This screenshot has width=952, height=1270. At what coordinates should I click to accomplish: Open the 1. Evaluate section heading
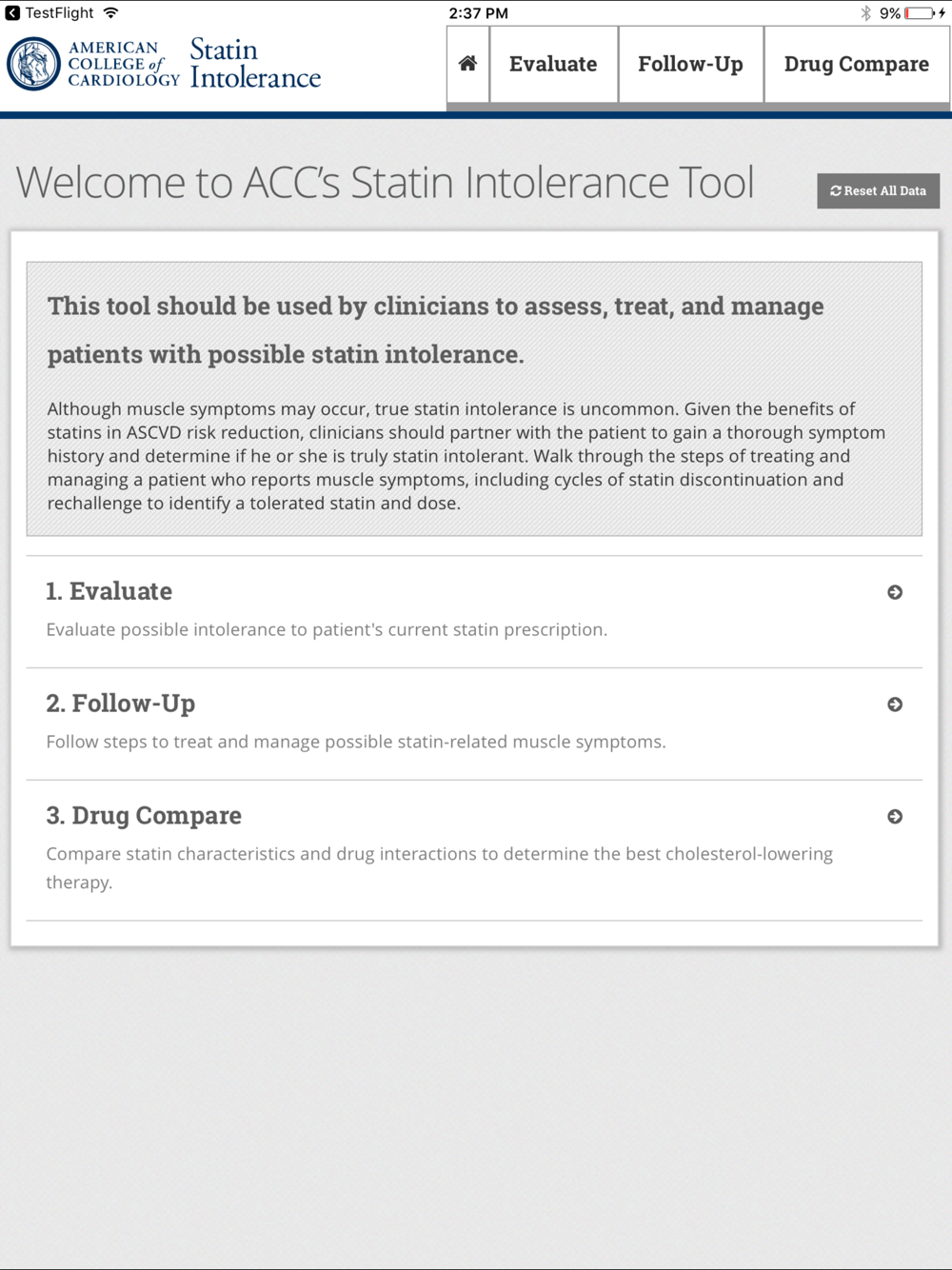point(109,591)
